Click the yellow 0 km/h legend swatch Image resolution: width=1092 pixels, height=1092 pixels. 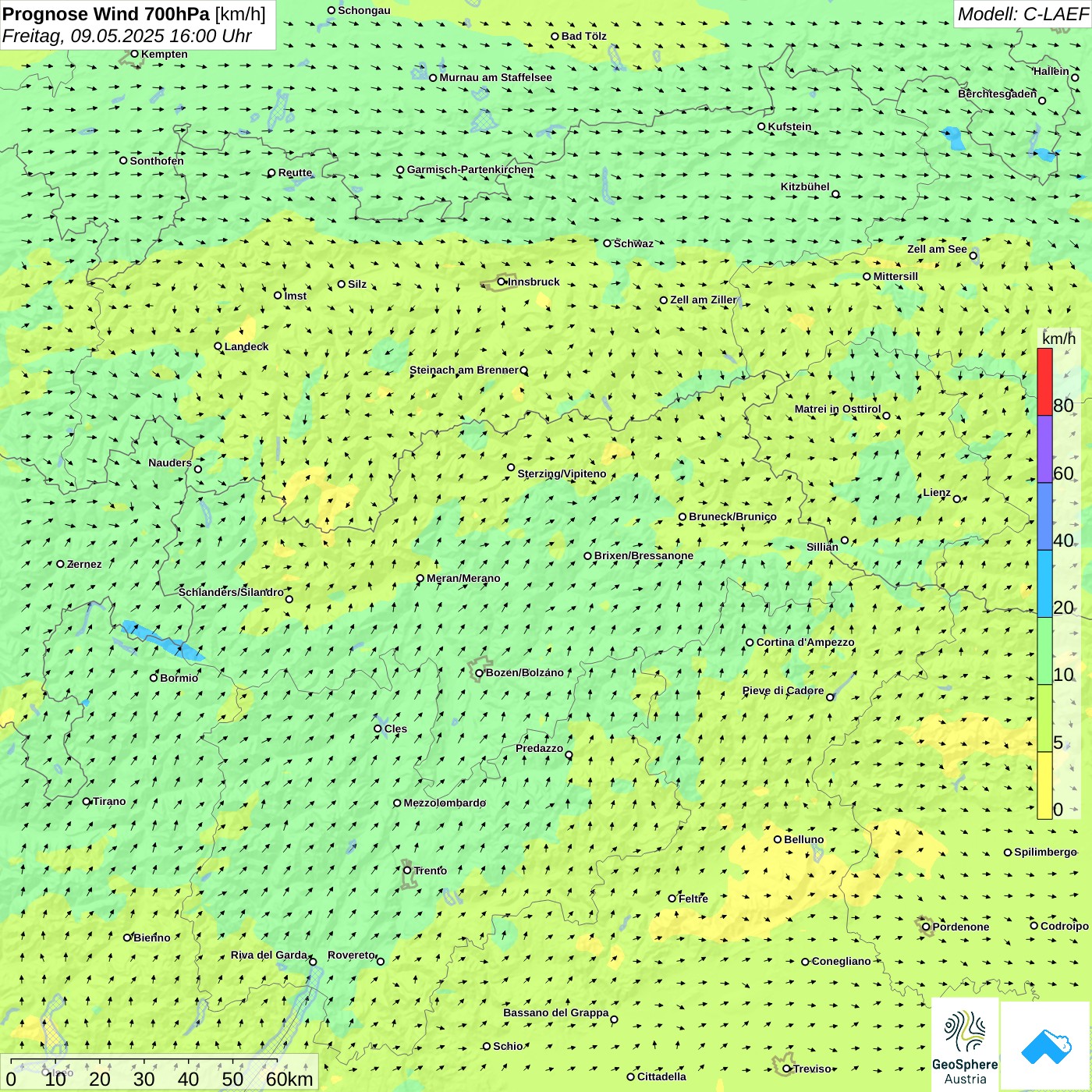[1044, 785]
